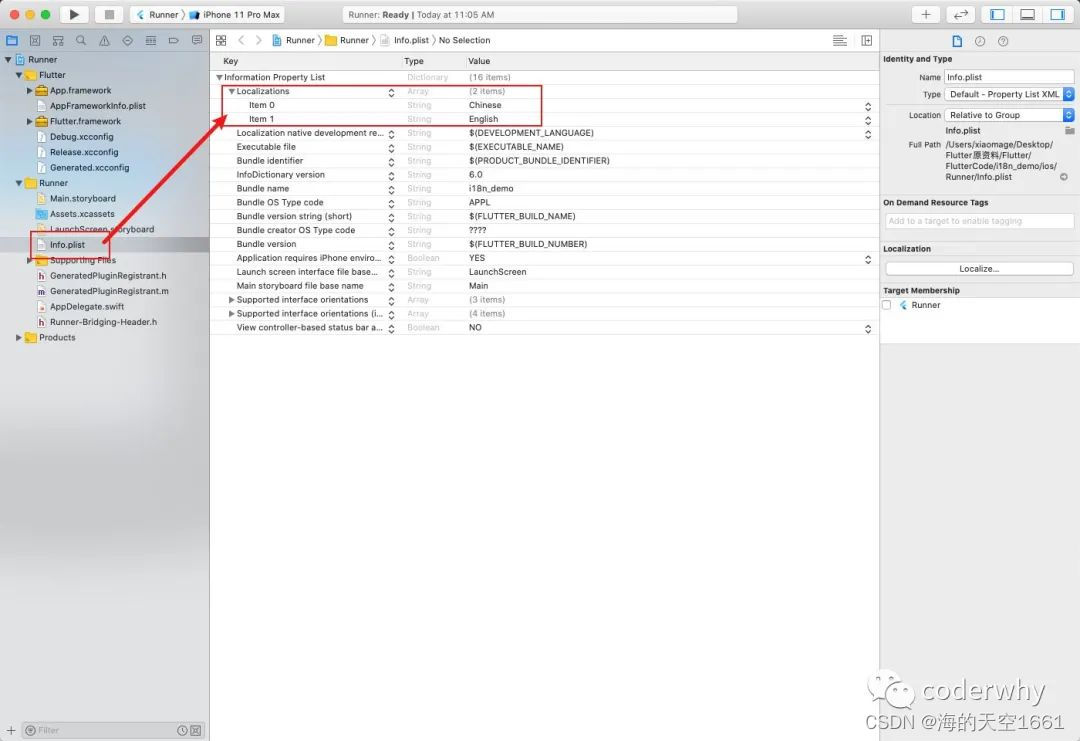Expand the Flutter.framework folder
1080x741 pixels.
pos(30,121)
